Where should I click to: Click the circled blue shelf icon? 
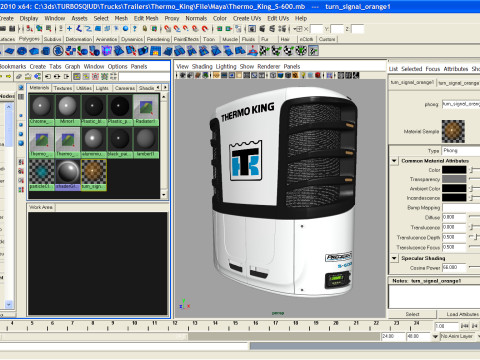[58, 51]
